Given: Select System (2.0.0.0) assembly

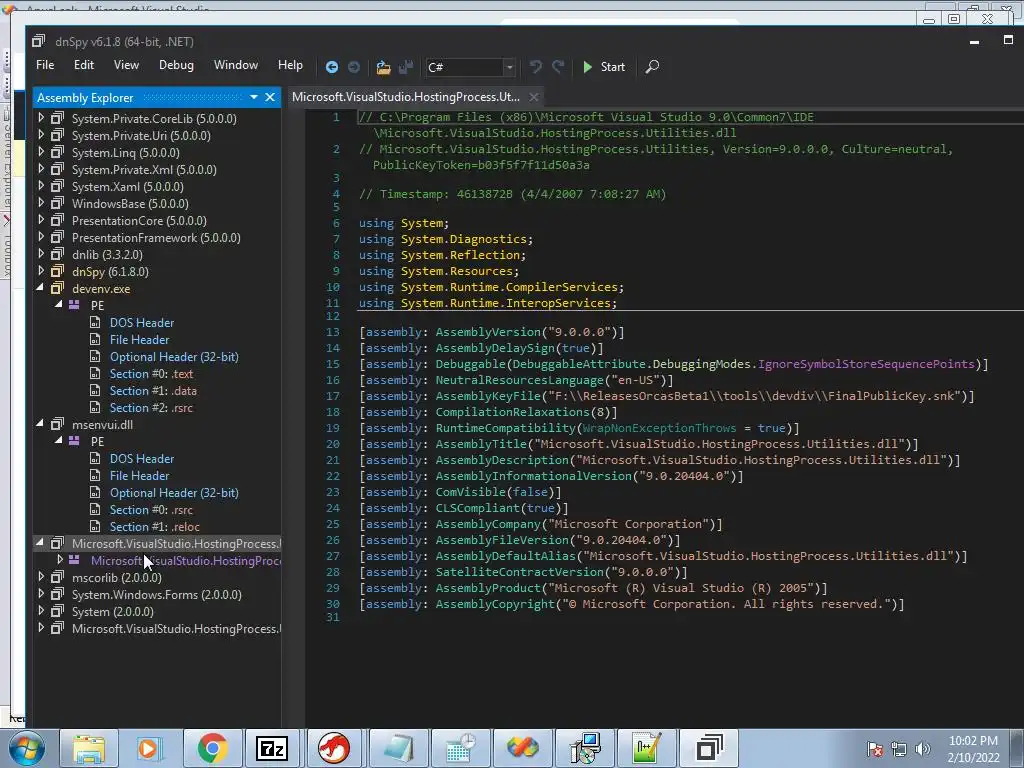Looking at the screenshot, I should [x=112, y=612].
